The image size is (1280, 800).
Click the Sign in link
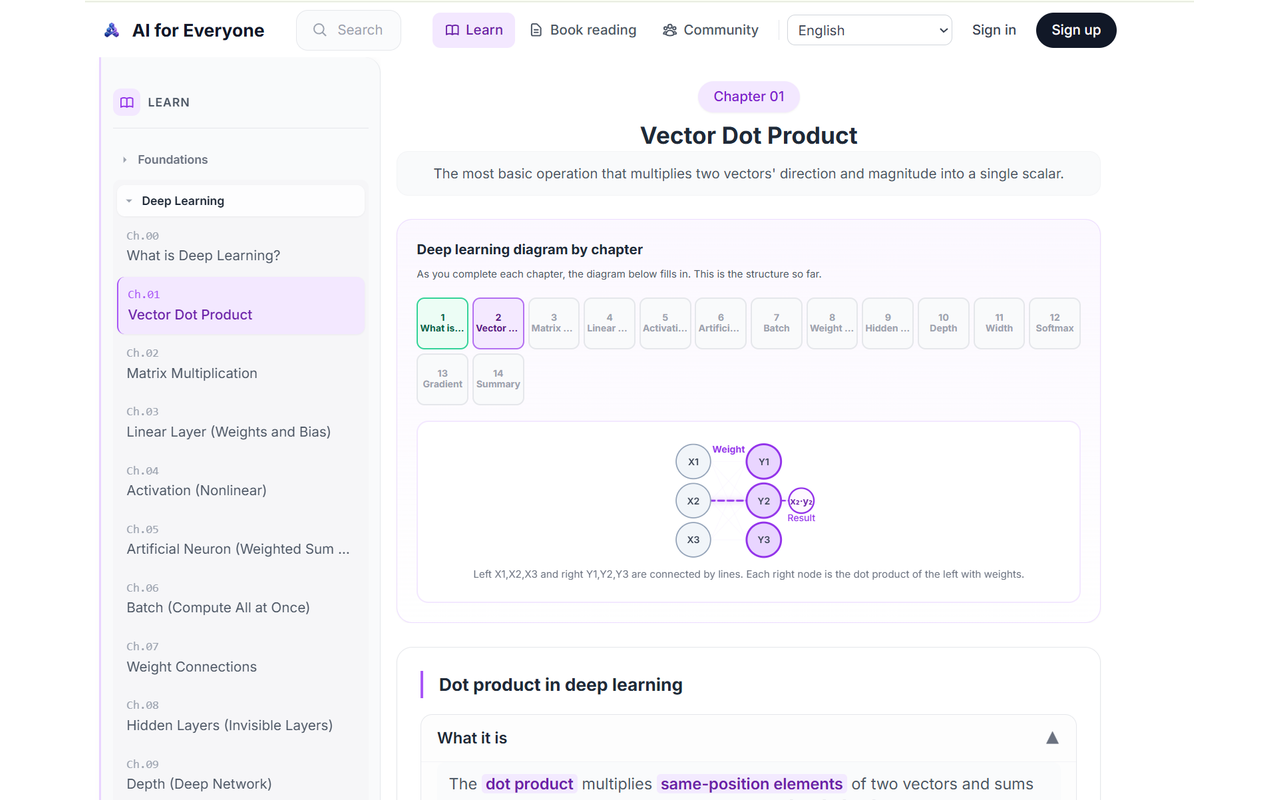[x=994, y=30]
